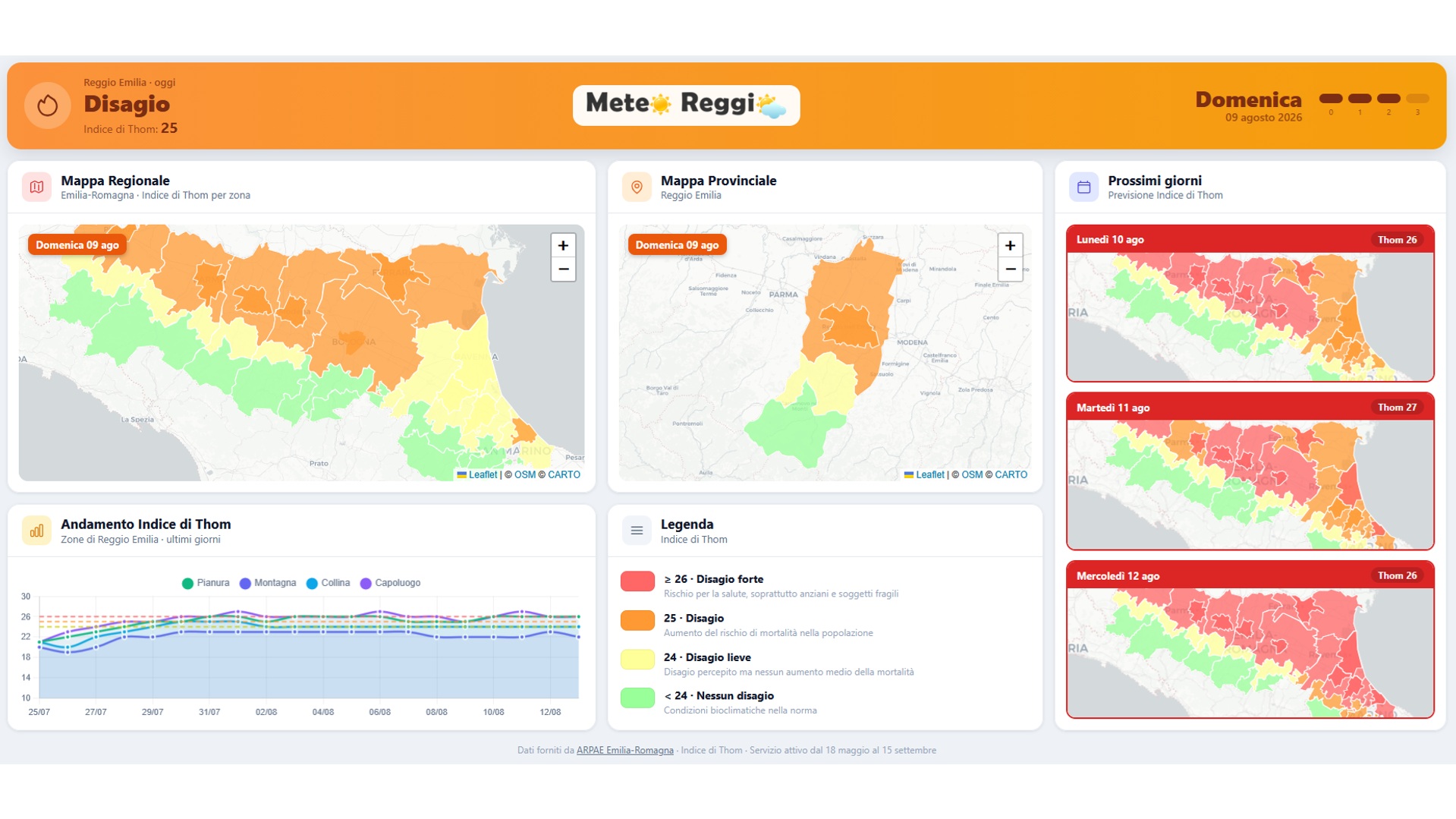Screen dimensions: 1456x819
Task: Click the Mappa Regionale map icon
Action: (36, 187)
